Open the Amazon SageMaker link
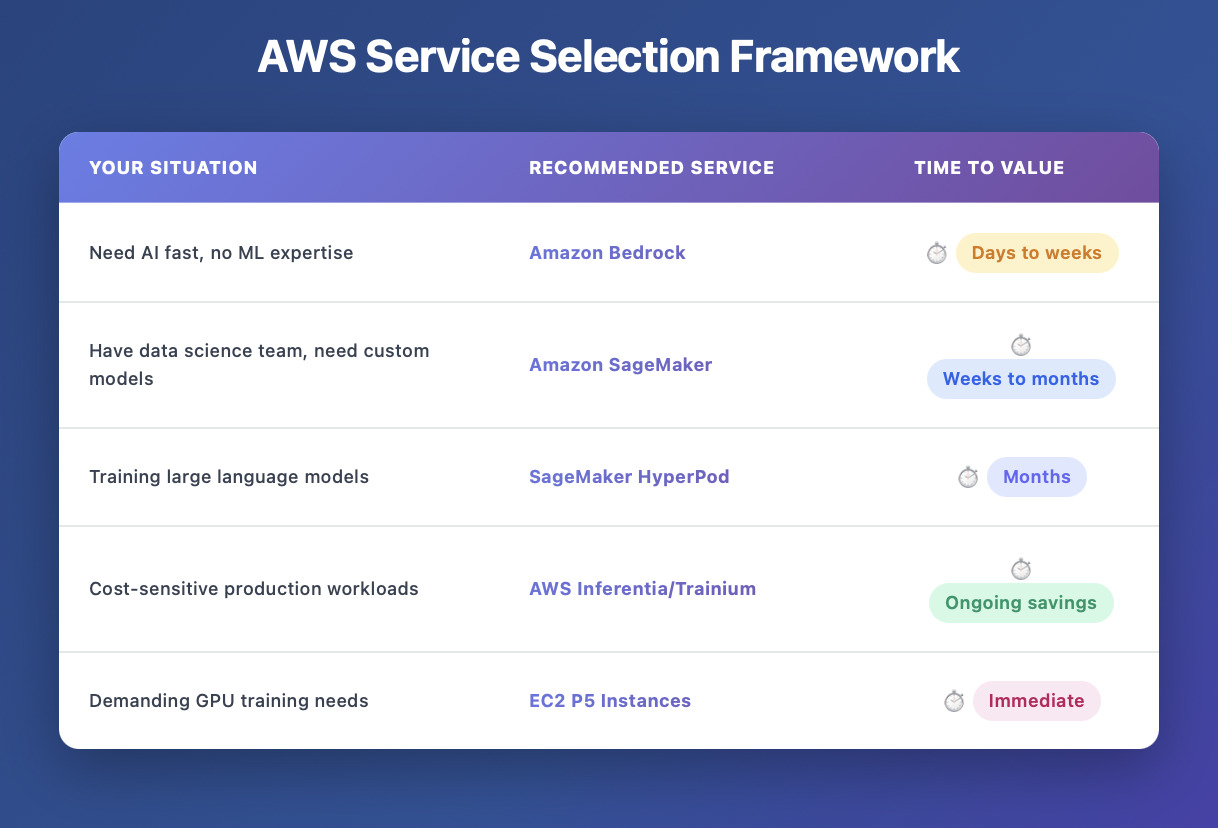 pos(620,365)
